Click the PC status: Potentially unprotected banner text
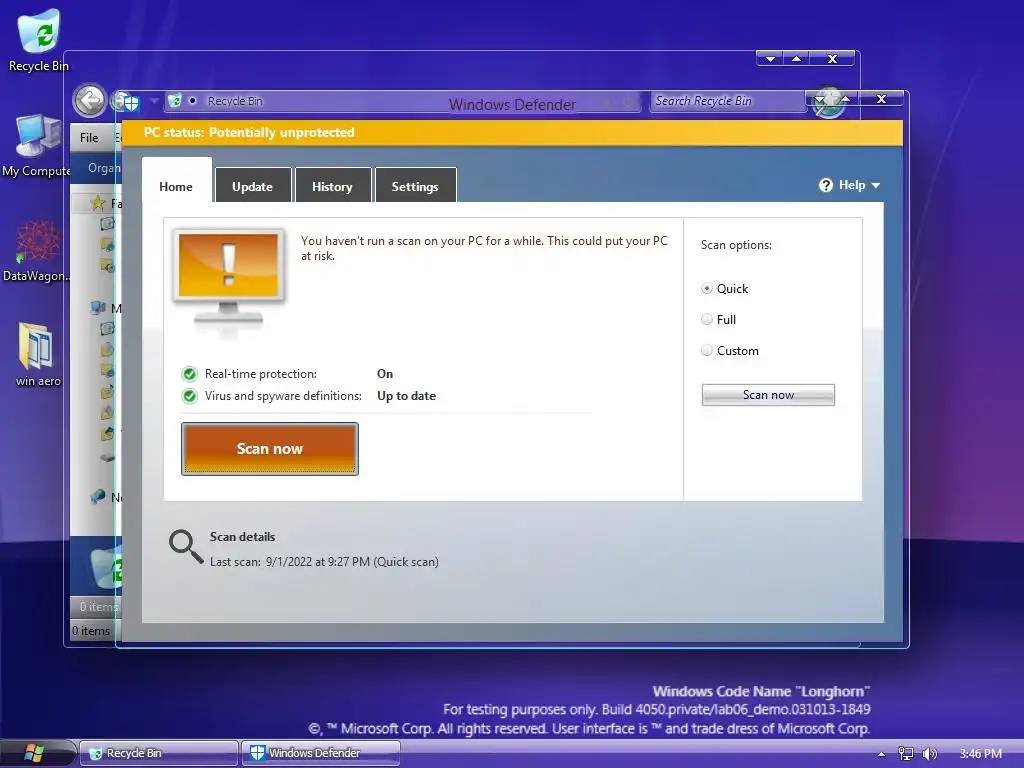 (249, 133)
